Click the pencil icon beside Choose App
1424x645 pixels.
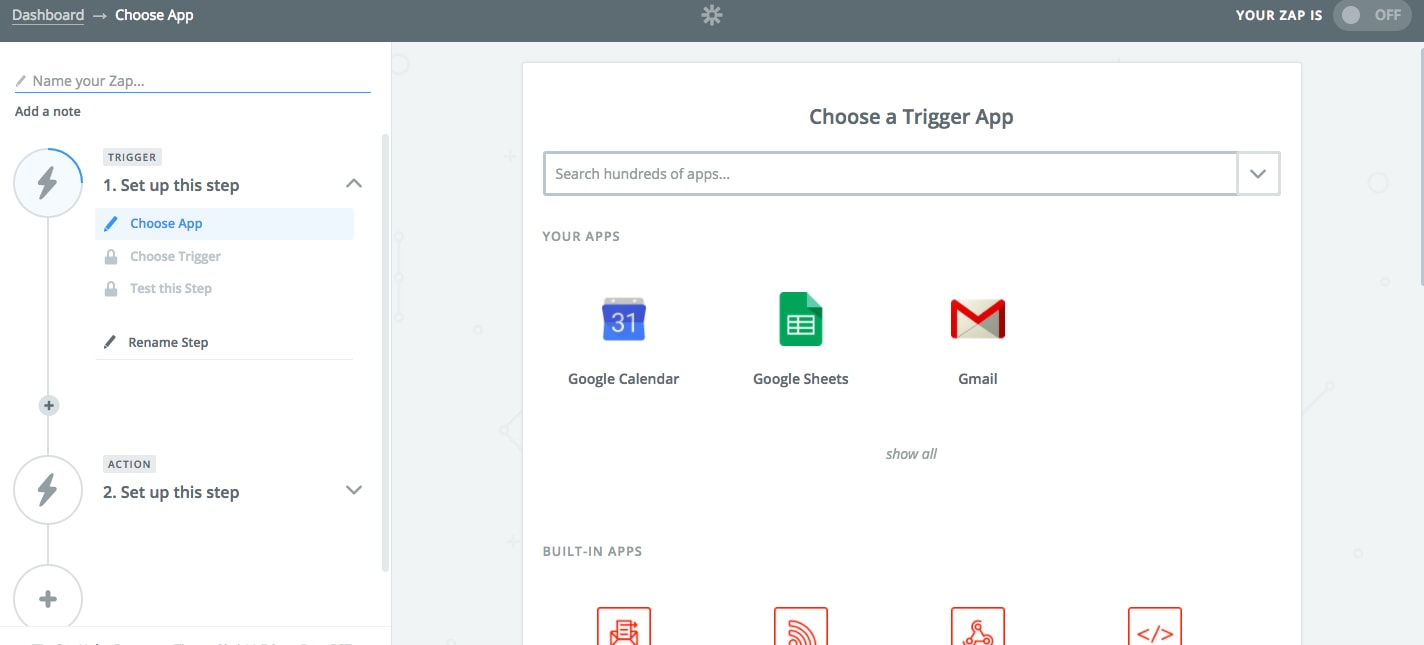pos(111,224)
